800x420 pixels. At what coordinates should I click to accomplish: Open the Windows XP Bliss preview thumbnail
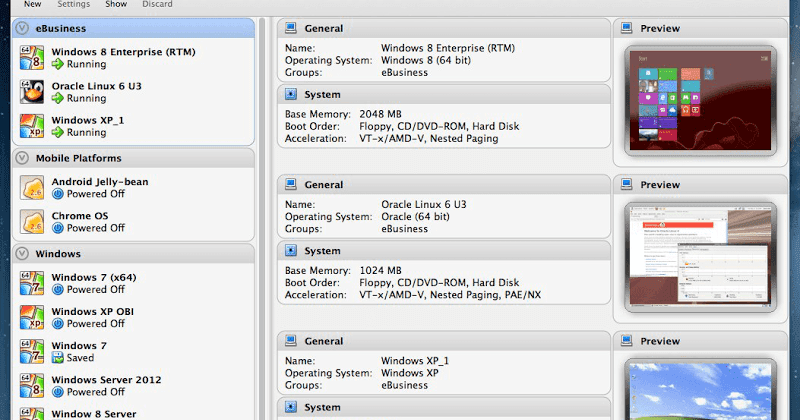pos(701,389)
